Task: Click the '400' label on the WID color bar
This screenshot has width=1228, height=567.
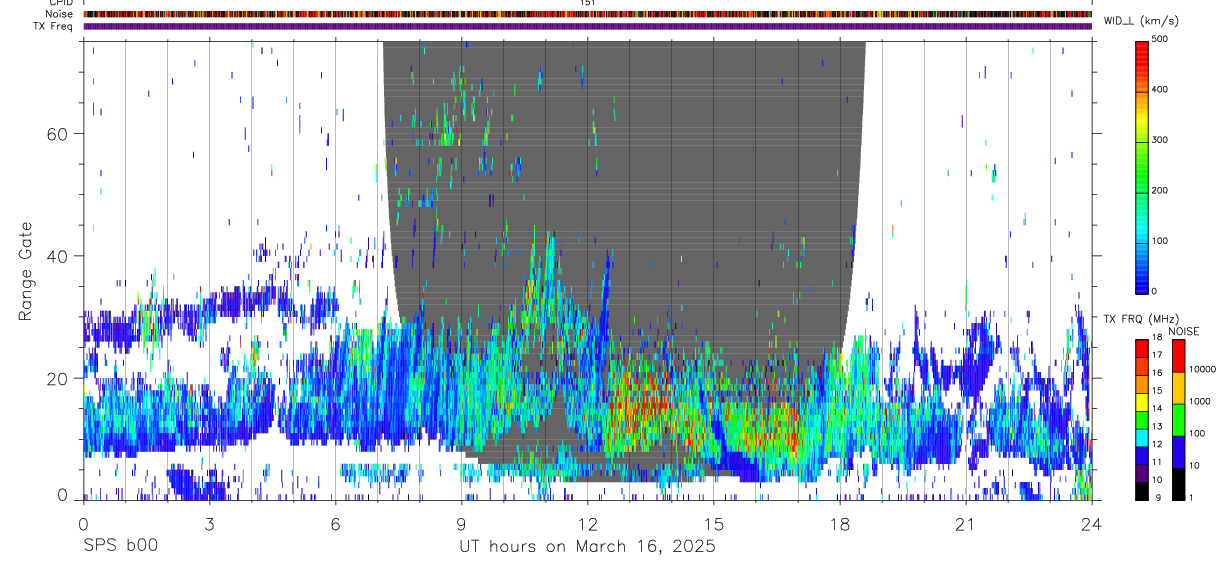Action: (1160, 89)
